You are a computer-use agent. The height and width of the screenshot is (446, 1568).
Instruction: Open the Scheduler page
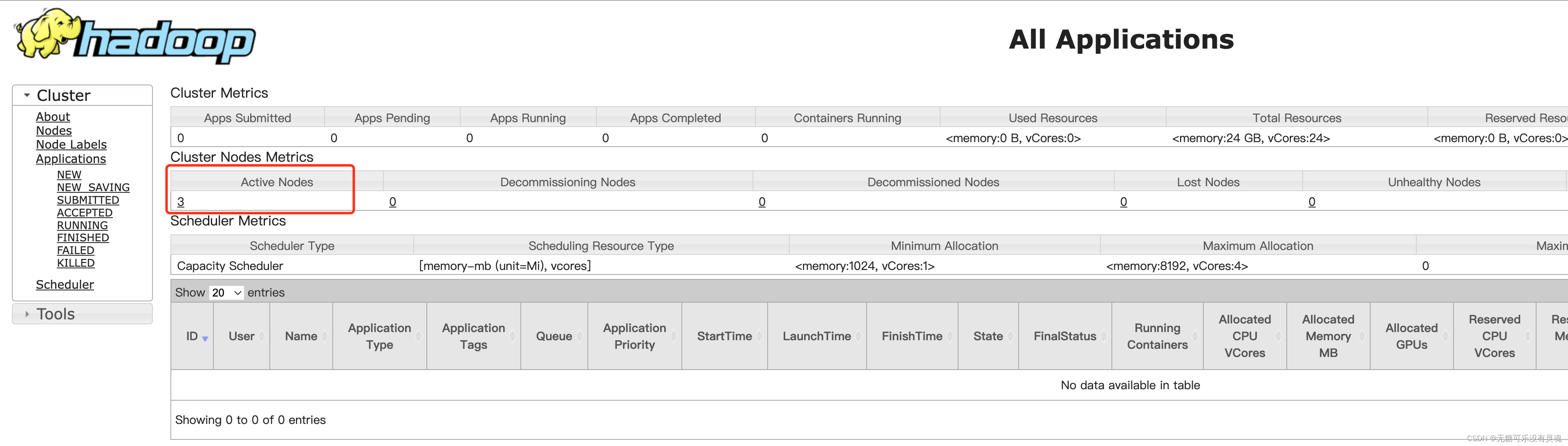coord(65,285)
